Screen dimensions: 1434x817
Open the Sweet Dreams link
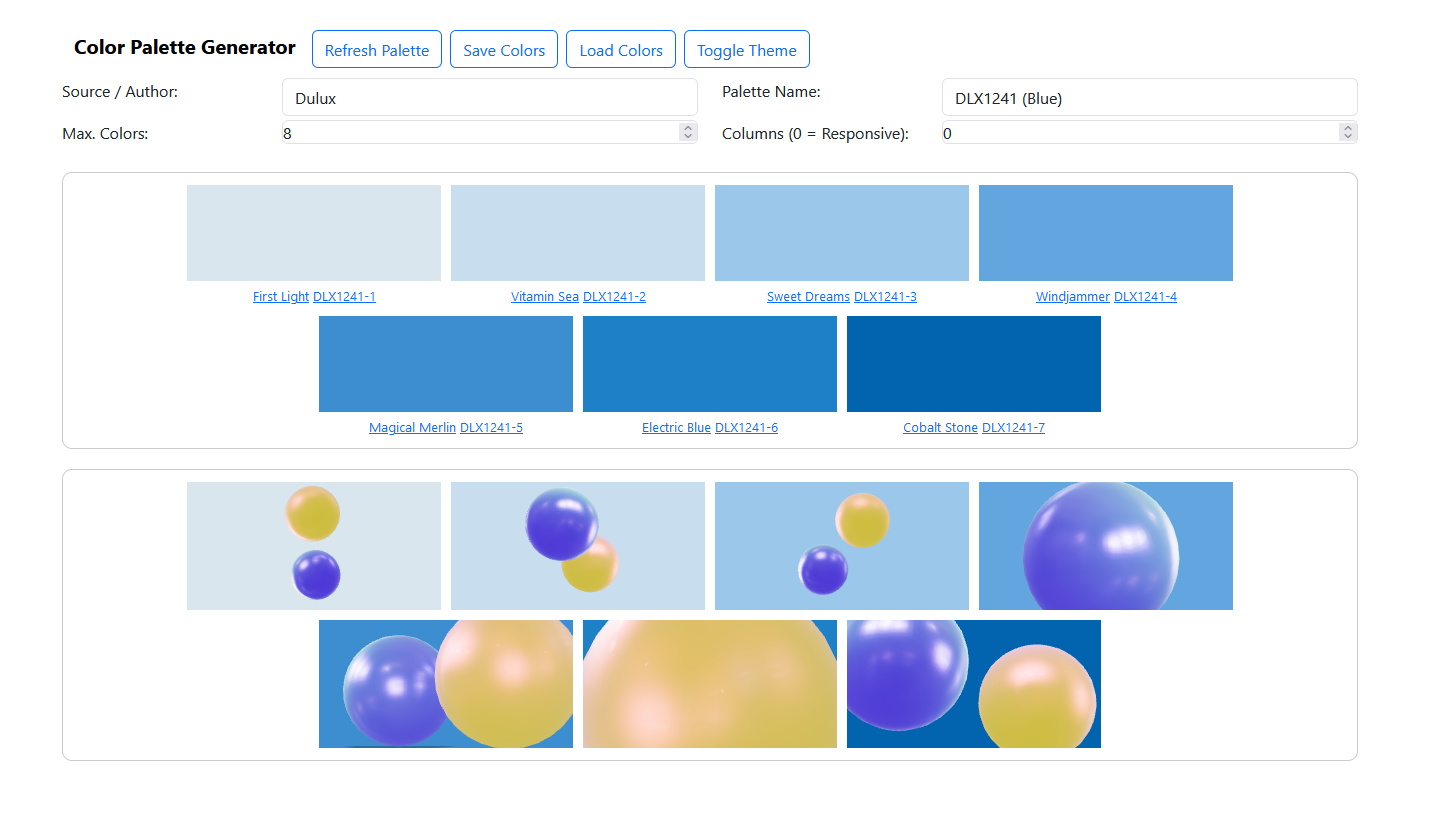808,297
